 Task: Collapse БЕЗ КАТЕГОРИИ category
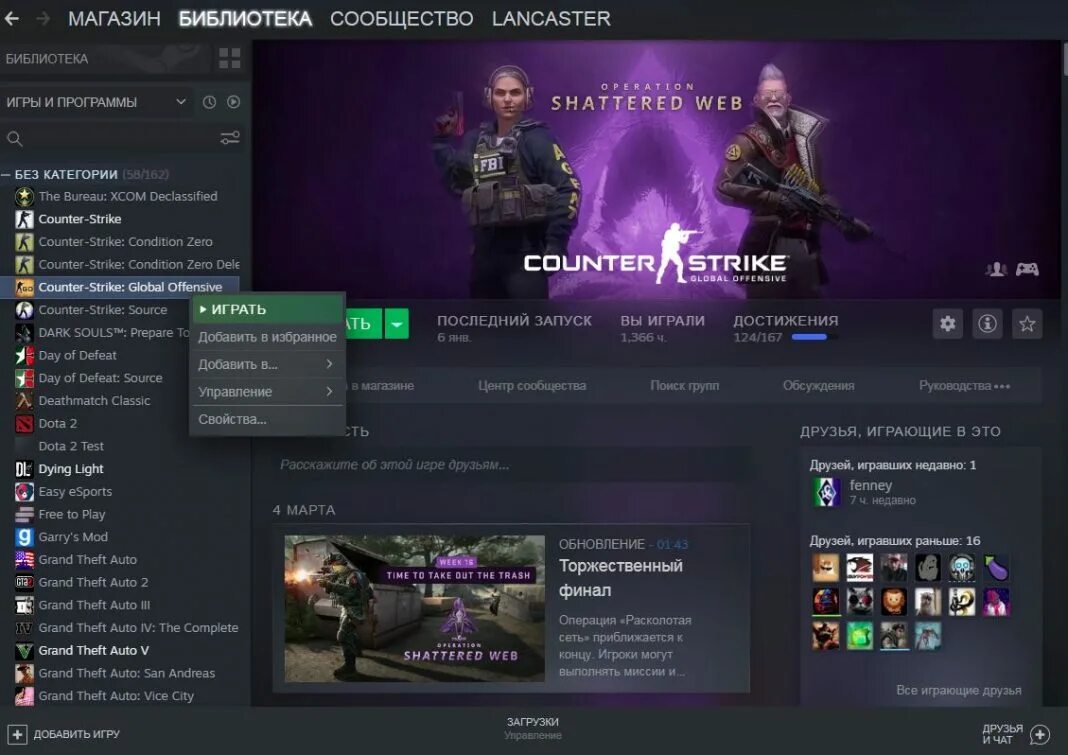coord(5,175)
